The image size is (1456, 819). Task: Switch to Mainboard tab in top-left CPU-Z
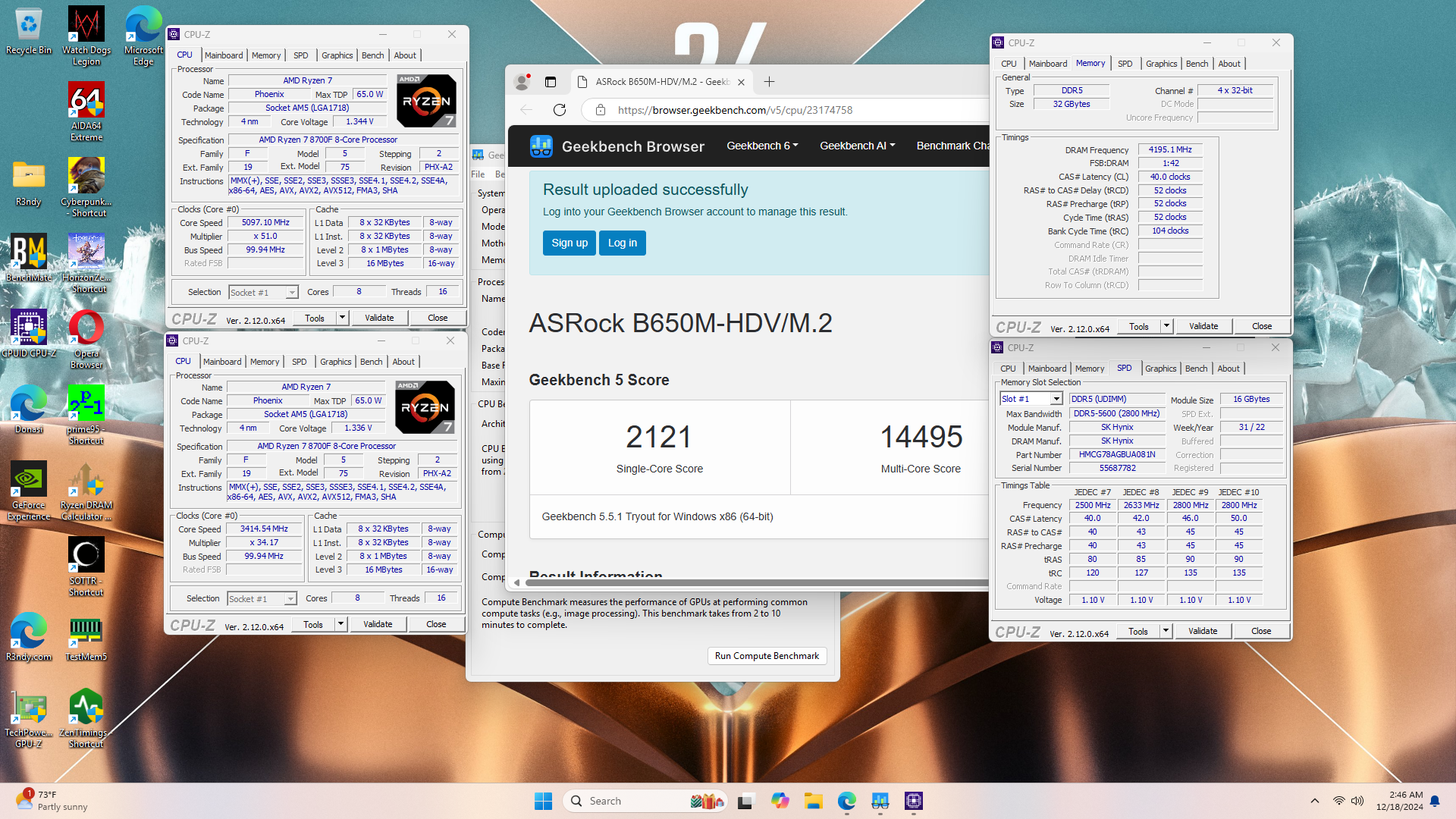(224, 55)
